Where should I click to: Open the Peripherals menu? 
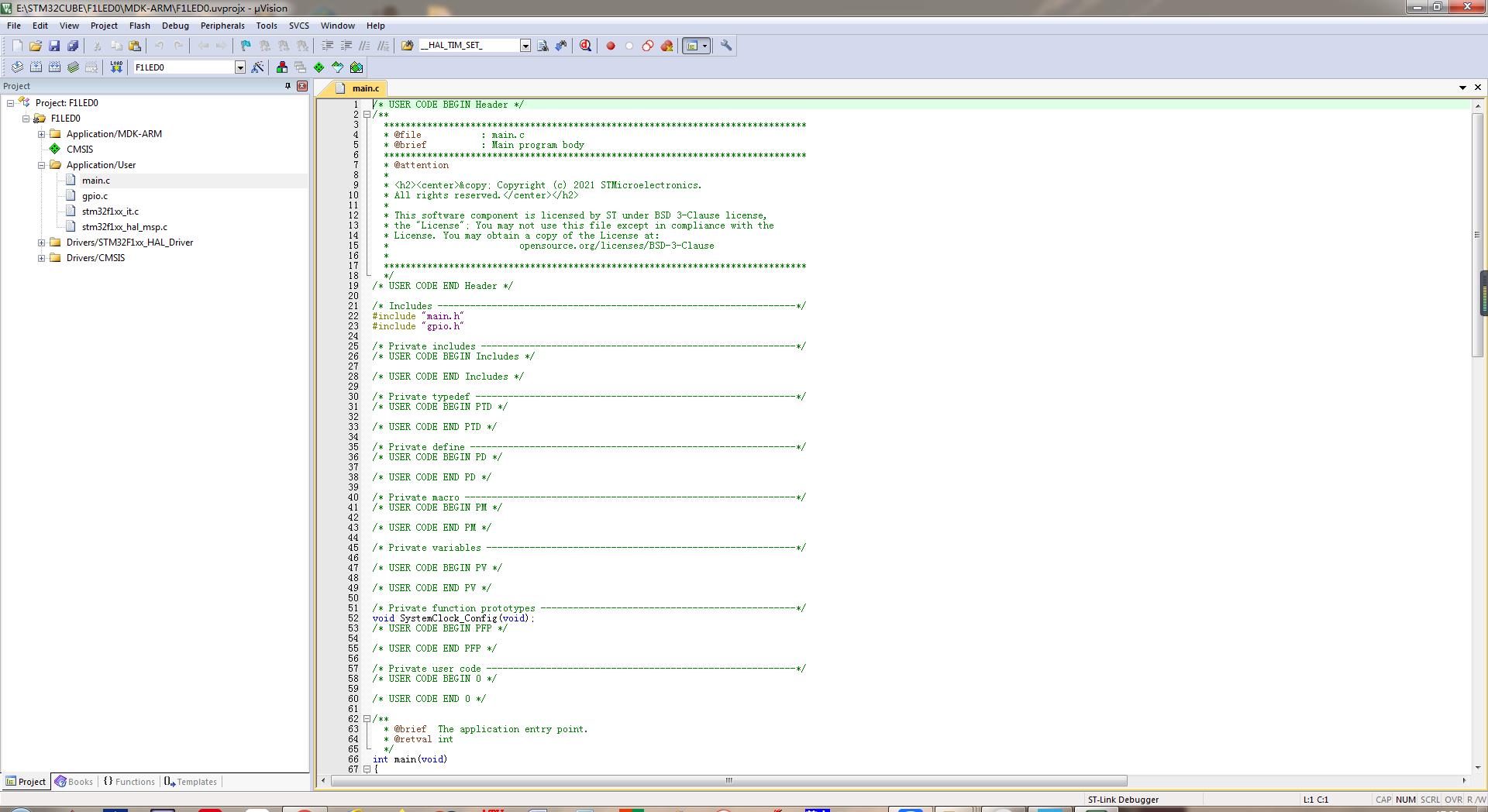coord(222,26)
